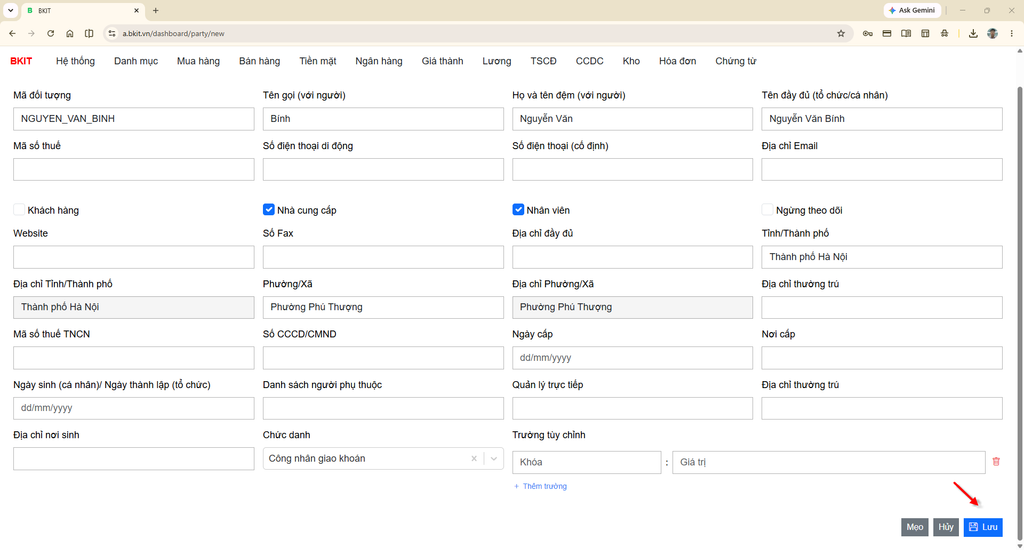The image size is (1024, 550).
Task: Tick the Khách hàng checkbox
Action: pyautogui.click(x=19, y=210)
